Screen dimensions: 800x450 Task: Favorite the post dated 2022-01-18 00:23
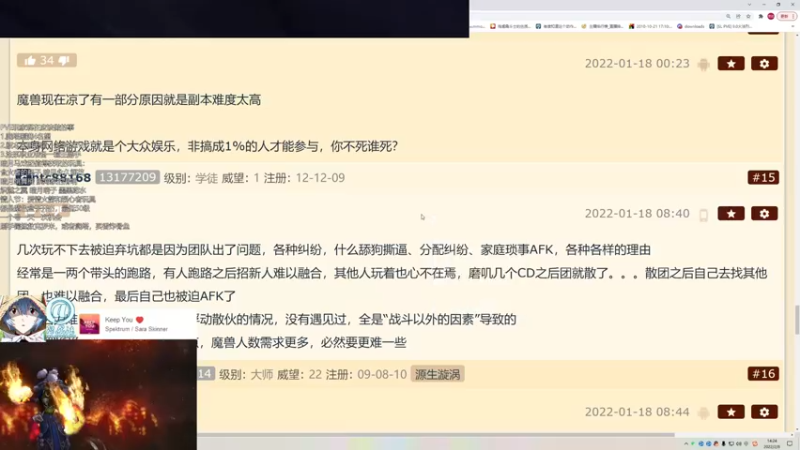[x=731, y=63]
